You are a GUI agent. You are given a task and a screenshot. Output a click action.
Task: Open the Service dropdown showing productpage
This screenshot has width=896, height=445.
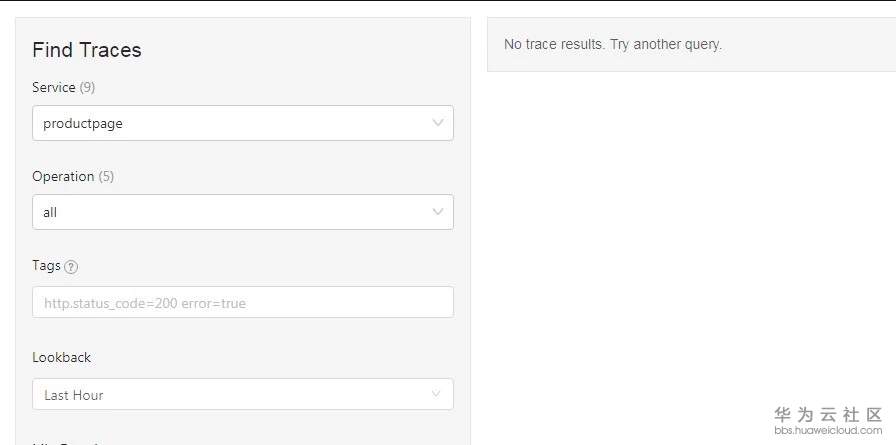(x=230, y=123)
